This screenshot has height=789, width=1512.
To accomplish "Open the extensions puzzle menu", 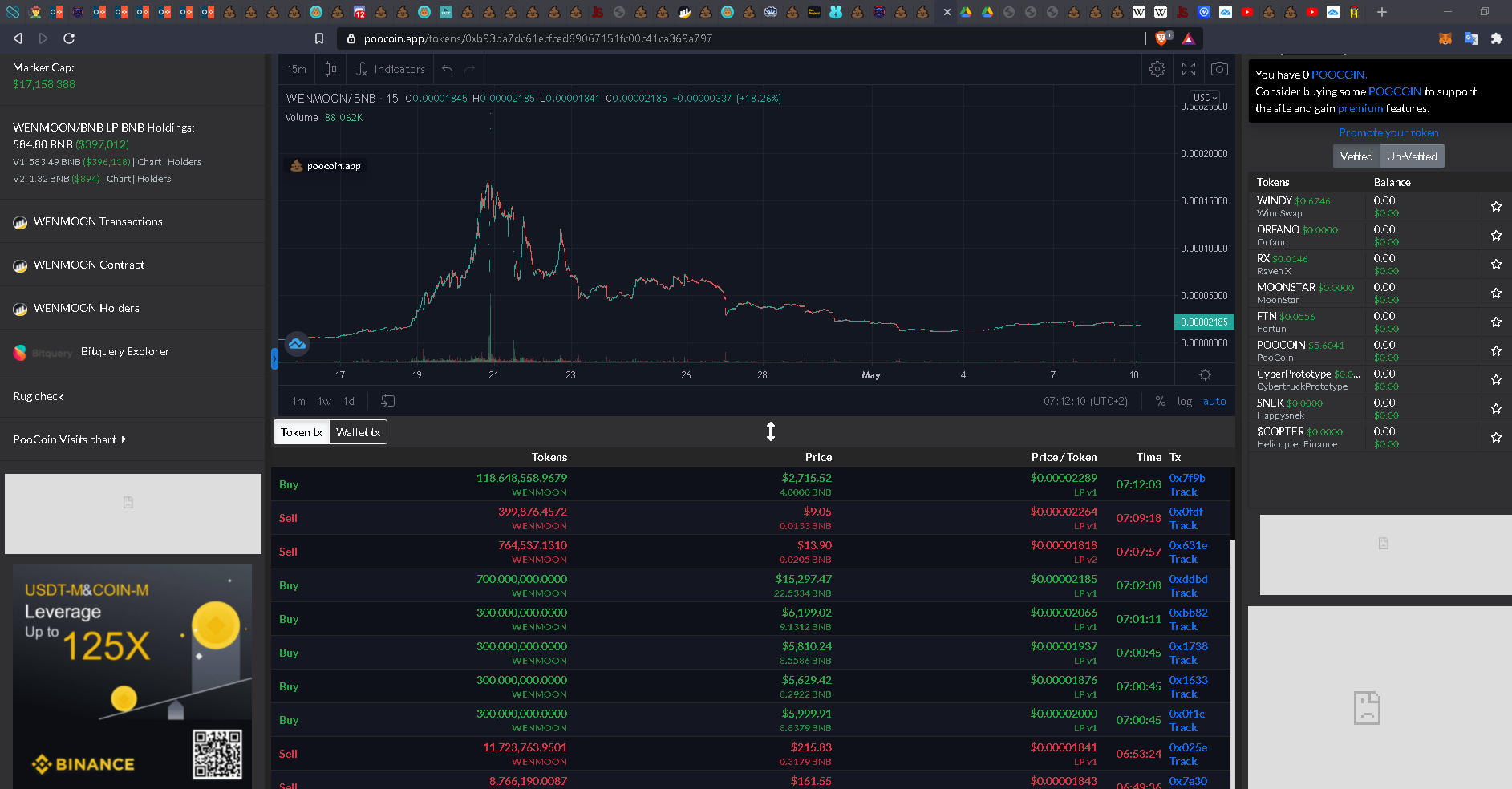I will coord(1497,38).
